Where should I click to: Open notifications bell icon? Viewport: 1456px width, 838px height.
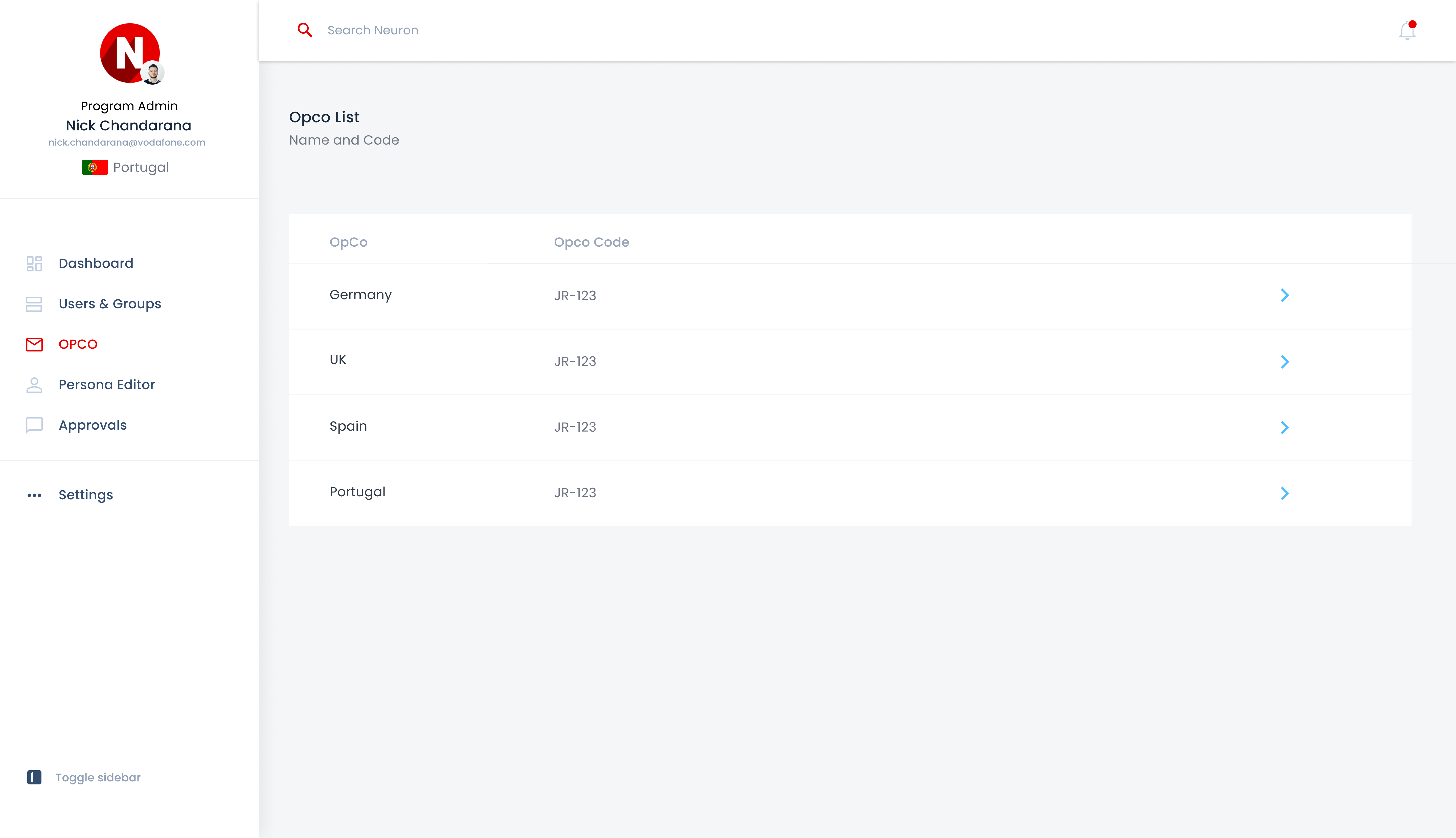click(1406, 31)
